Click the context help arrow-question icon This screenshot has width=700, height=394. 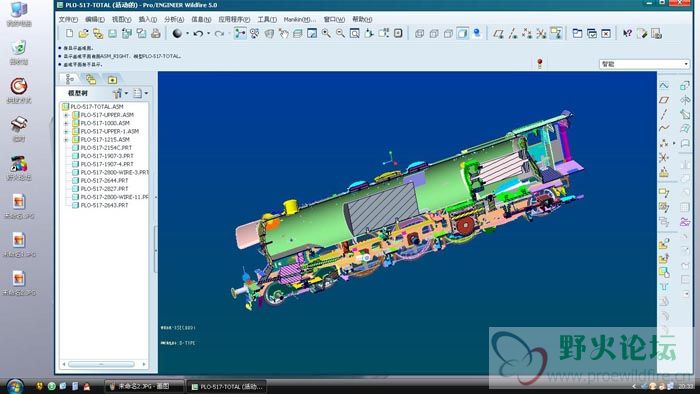[628, 33]
